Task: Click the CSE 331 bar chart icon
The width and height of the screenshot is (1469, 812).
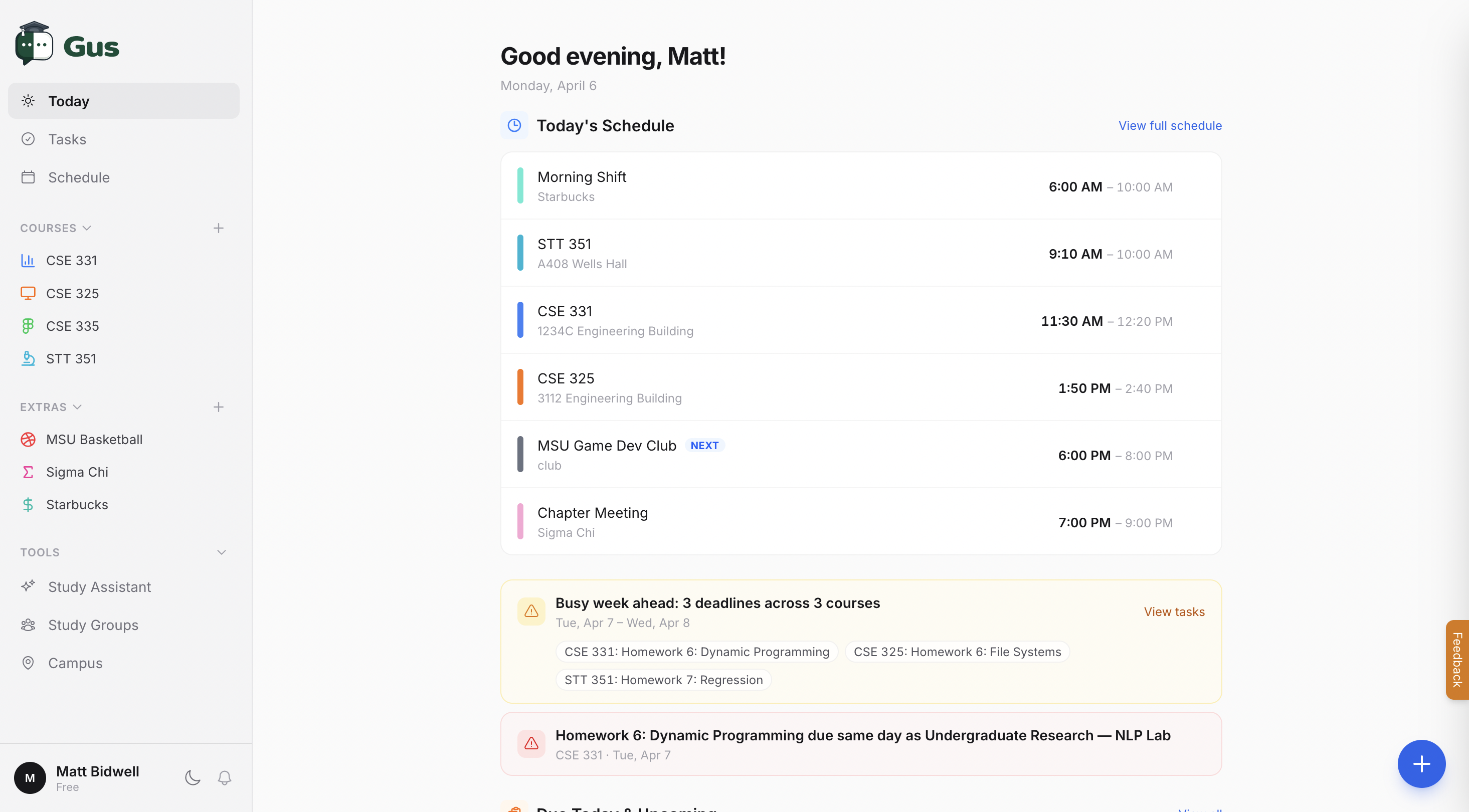Action: coord(28,260)
